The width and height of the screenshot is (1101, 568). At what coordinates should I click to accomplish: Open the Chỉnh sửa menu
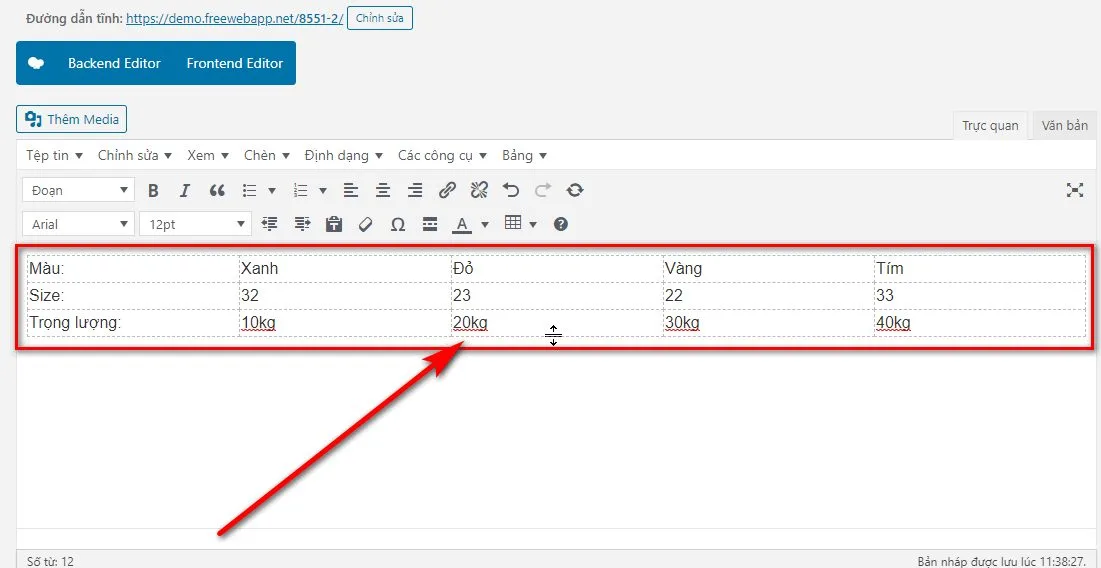[134, 155]
